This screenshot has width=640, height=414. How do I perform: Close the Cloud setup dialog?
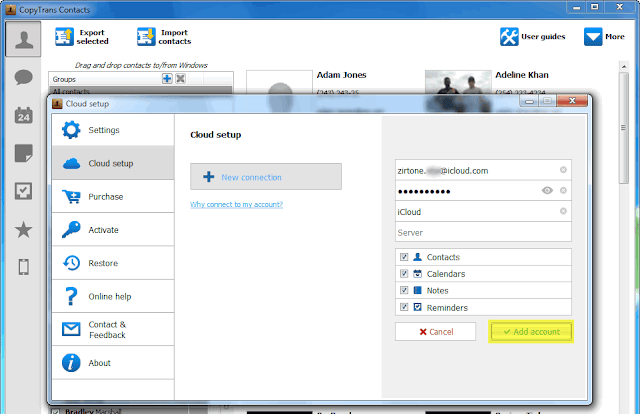[x=572, y=100]
